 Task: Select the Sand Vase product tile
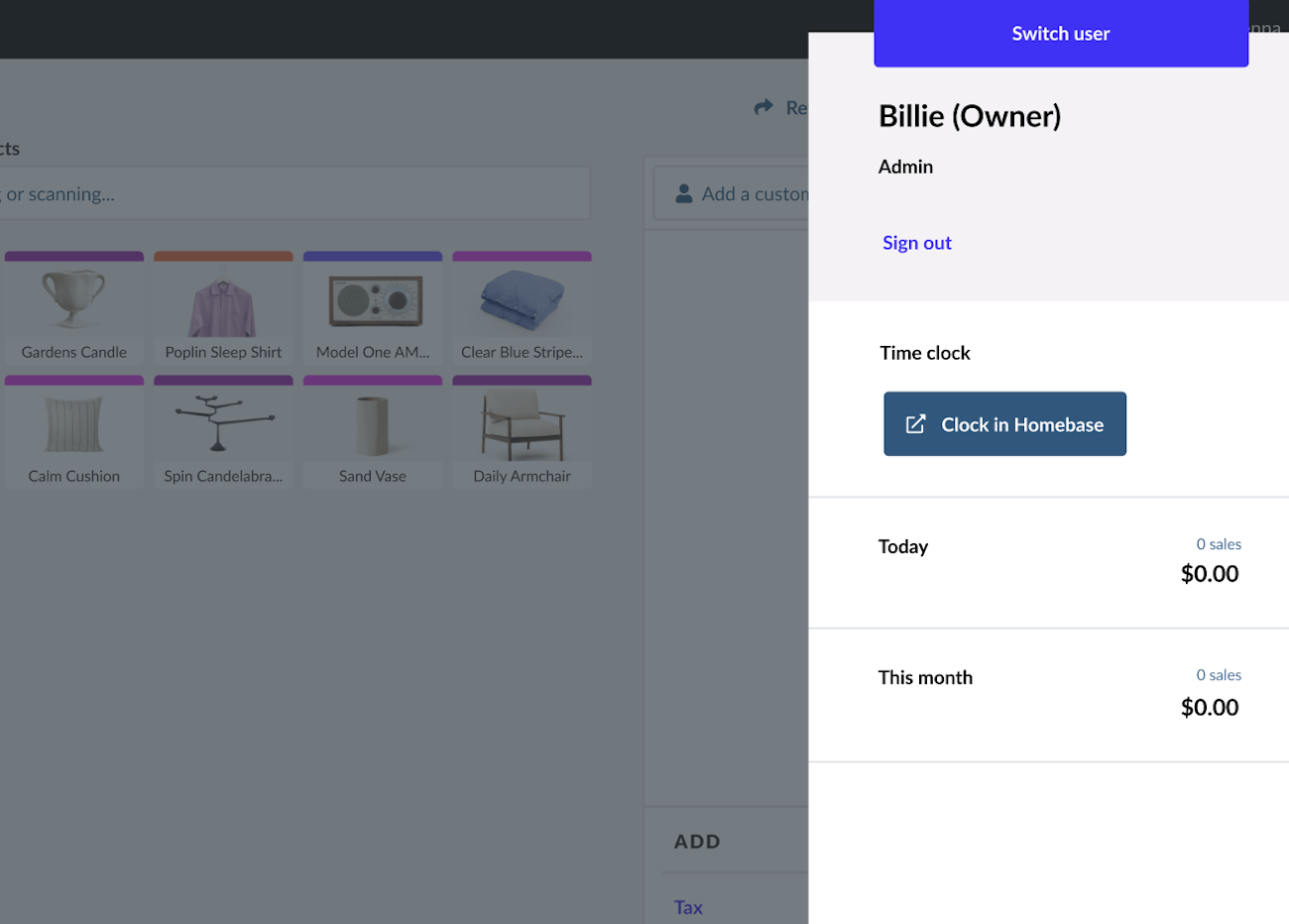[373, 432]
